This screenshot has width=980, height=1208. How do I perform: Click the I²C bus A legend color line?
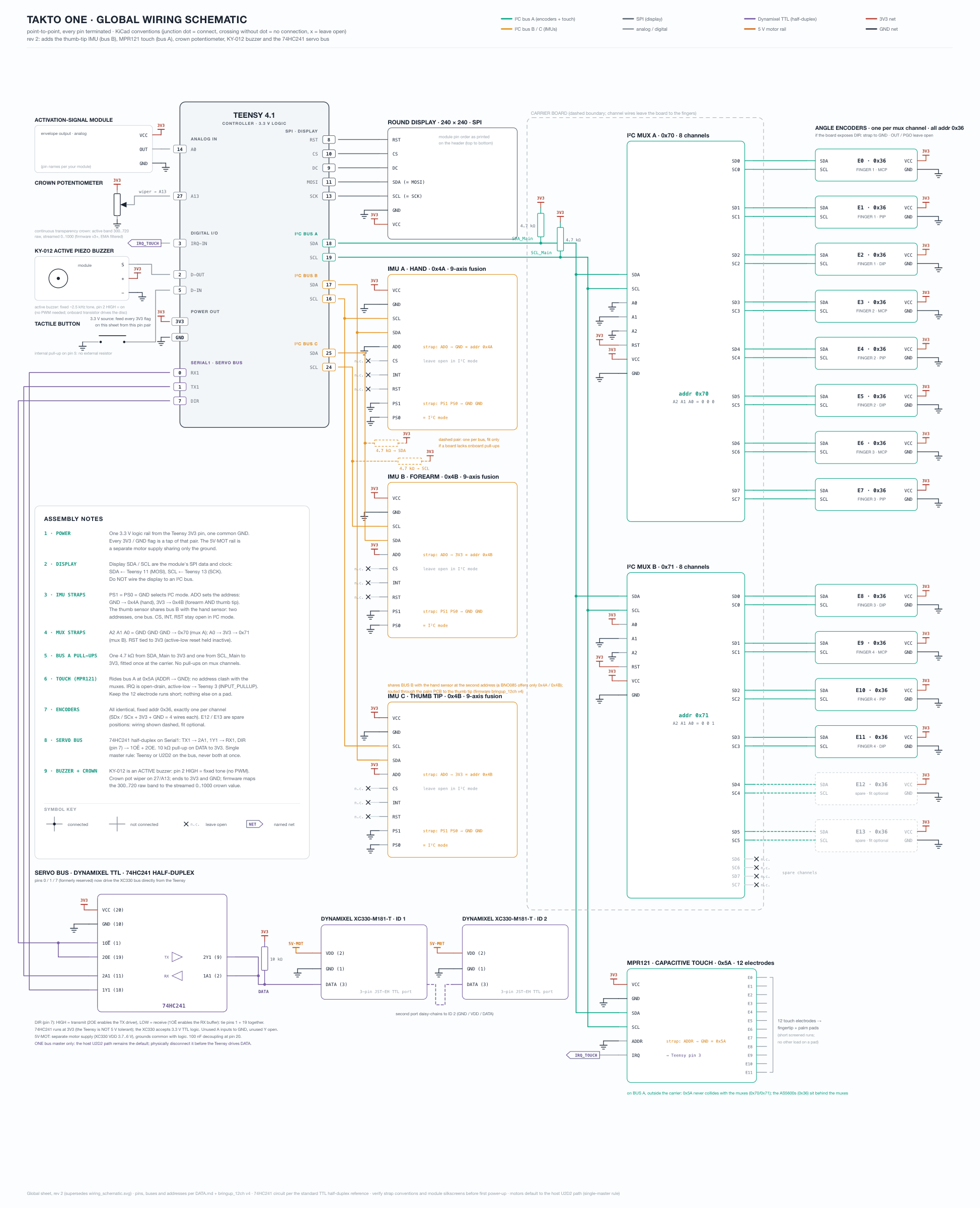click(x=506, y=19)
